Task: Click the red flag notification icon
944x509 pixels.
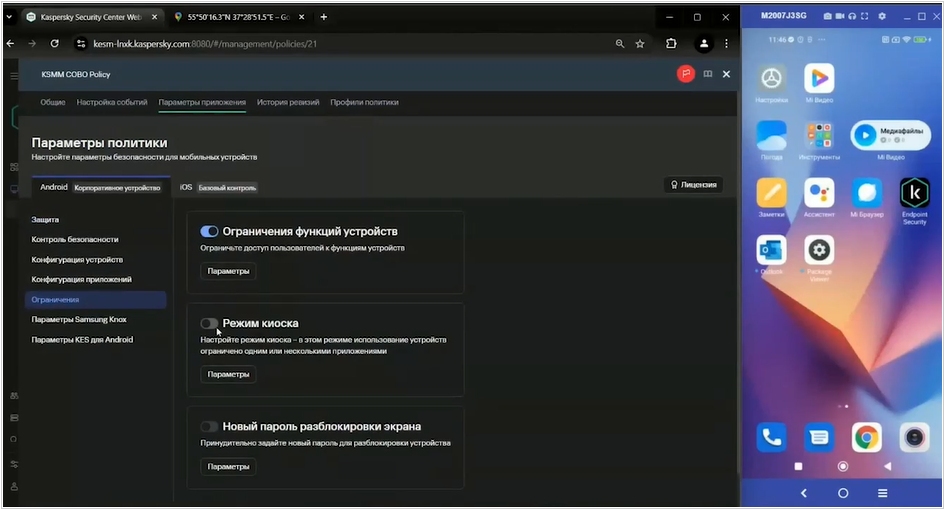Action: (685, 74)
